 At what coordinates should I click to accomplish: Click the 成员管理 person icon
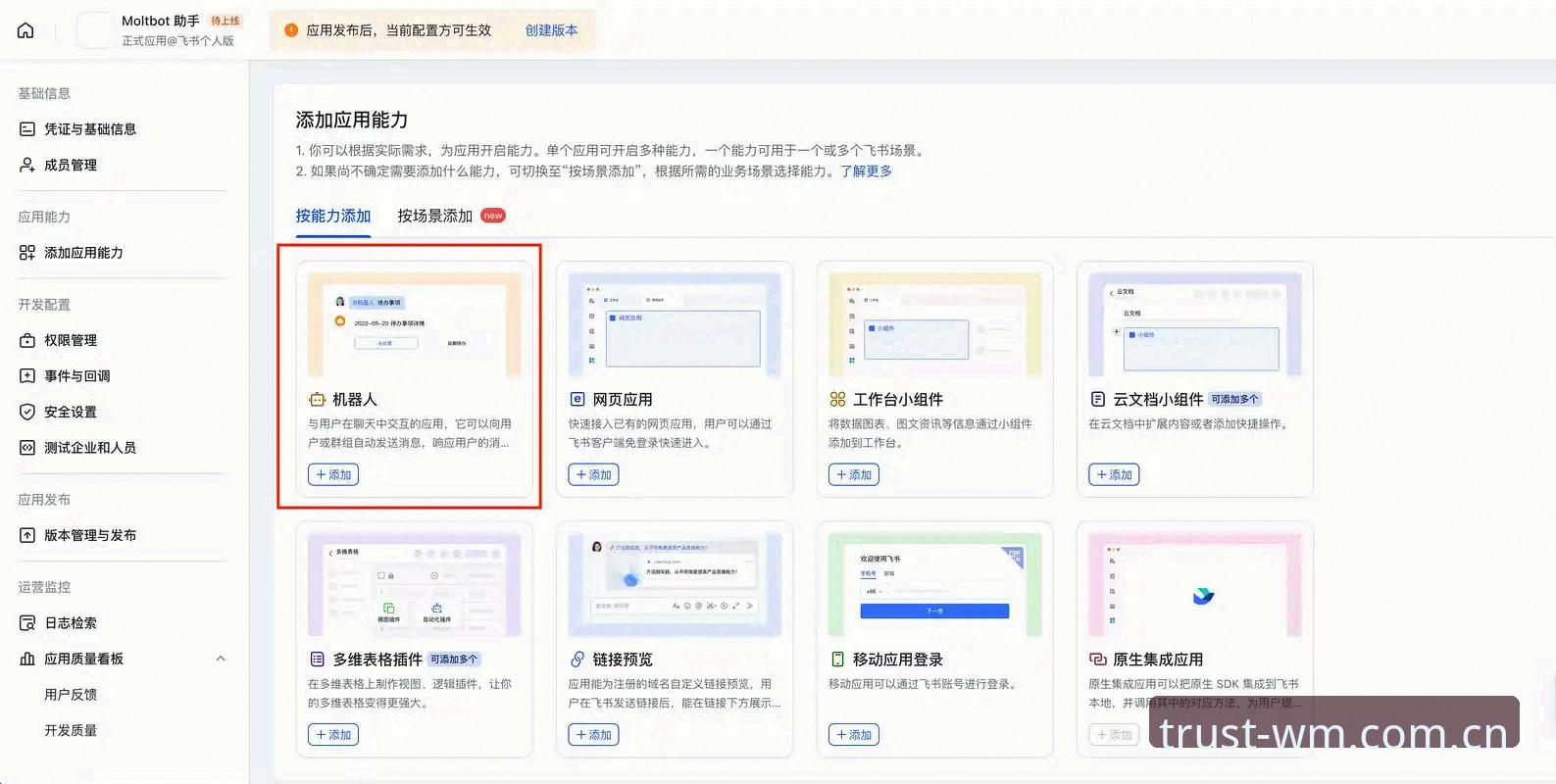point(27,165)
